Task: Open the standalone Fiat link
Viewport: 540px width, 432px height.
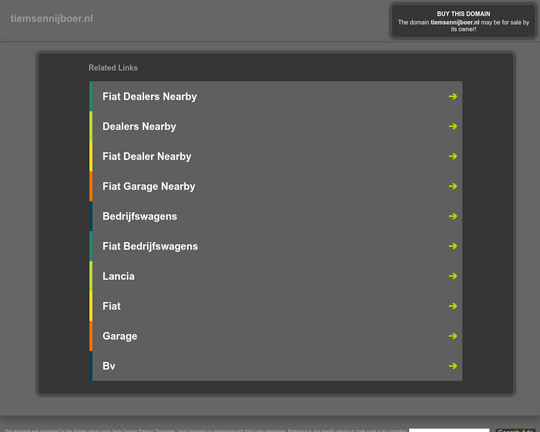Action: pos(112,306)
